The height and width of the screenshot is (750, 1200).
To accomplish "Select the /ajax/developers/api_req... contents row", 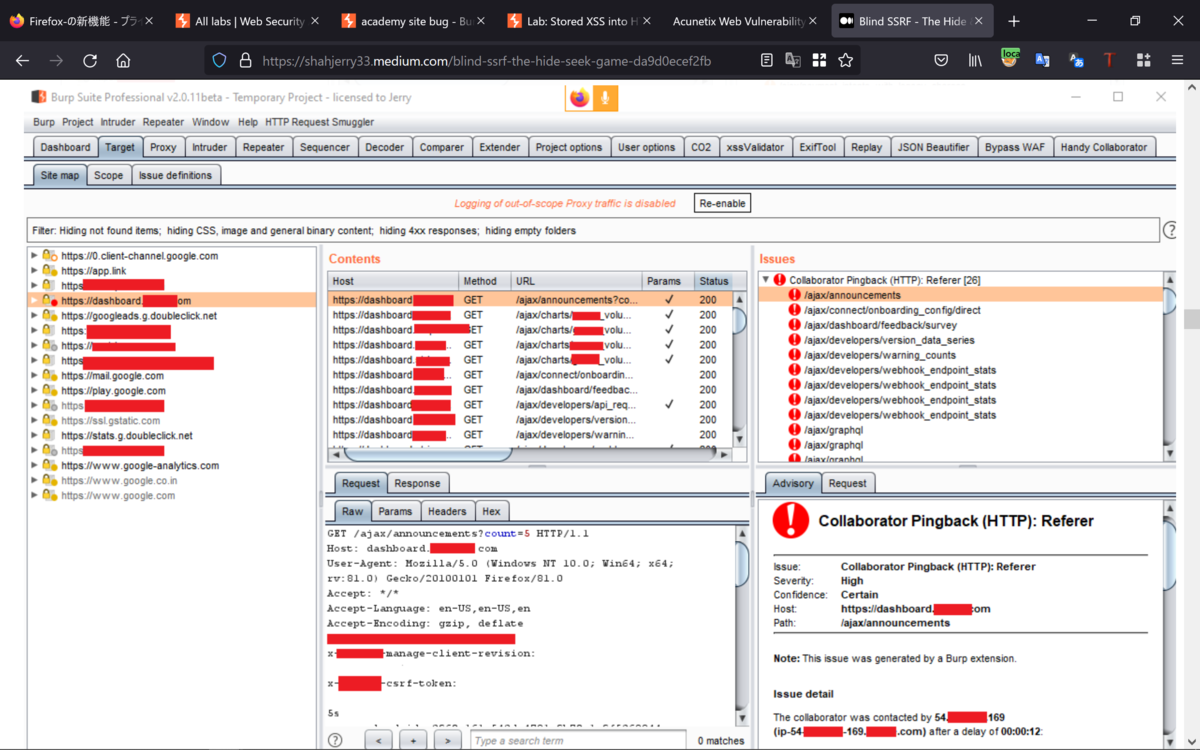I will 530,405.
